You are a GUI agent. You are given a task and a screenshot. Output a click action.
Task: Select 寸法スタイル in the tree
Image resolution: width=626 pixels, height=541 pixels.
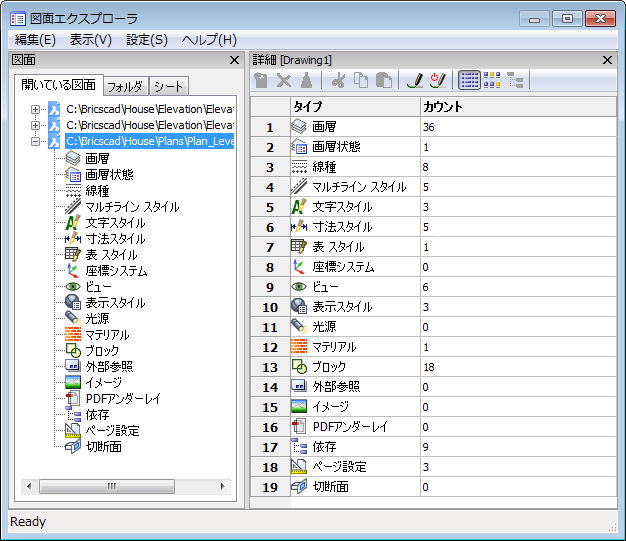[115, 239]
